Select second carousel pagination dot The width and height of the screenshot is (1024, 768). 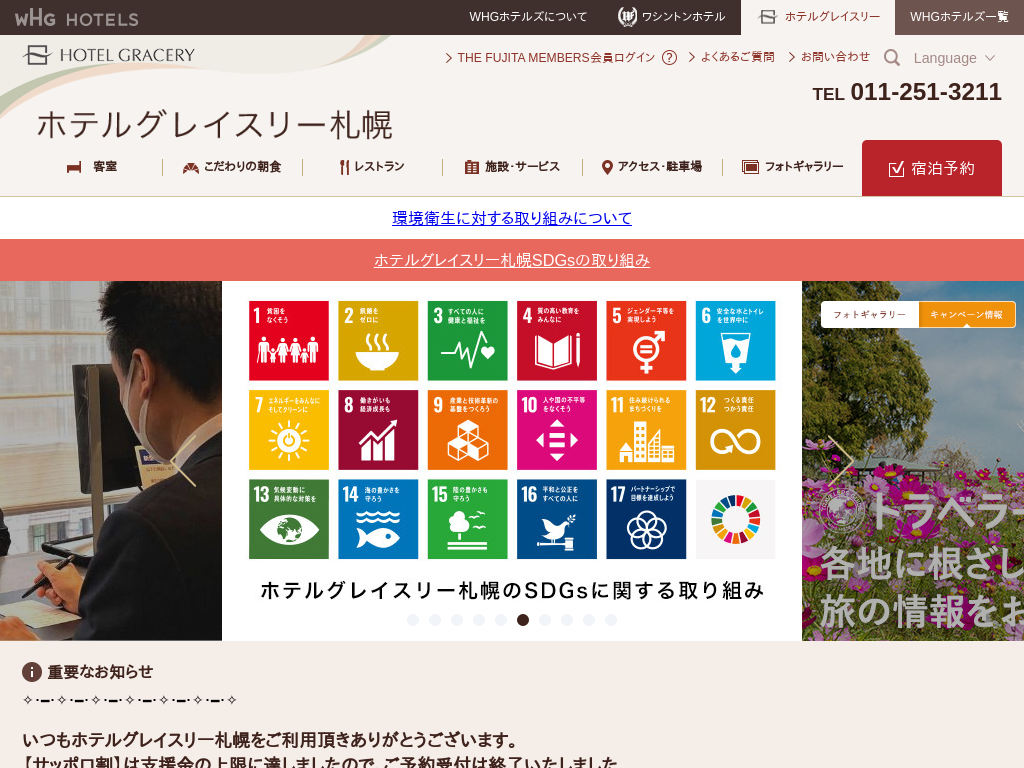point(435,620)
